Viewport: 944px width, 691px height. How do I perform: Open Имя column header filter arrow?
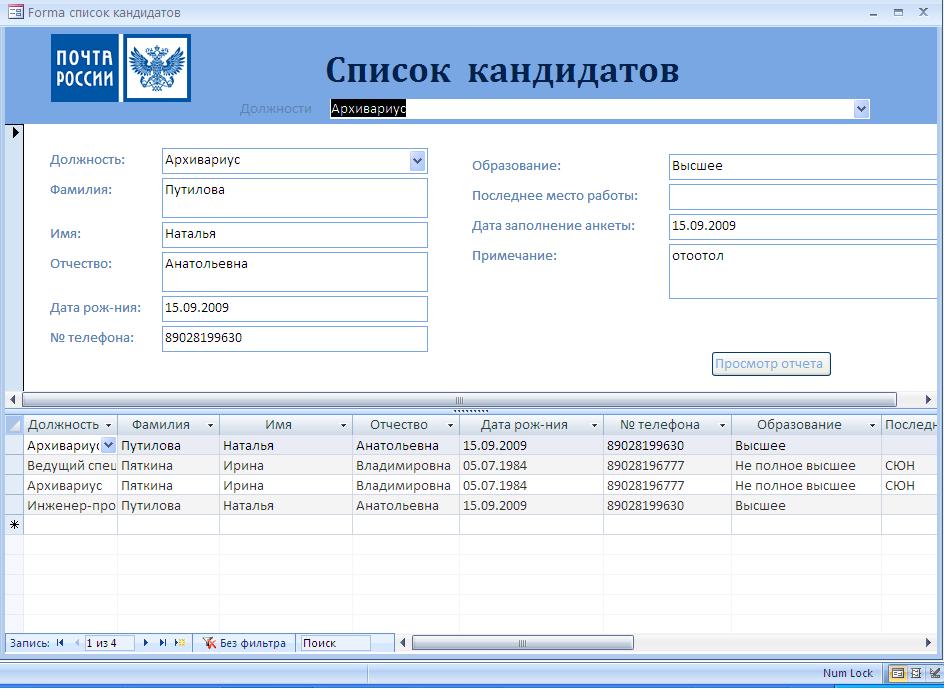pyautogui.click(x=343, y=426)
